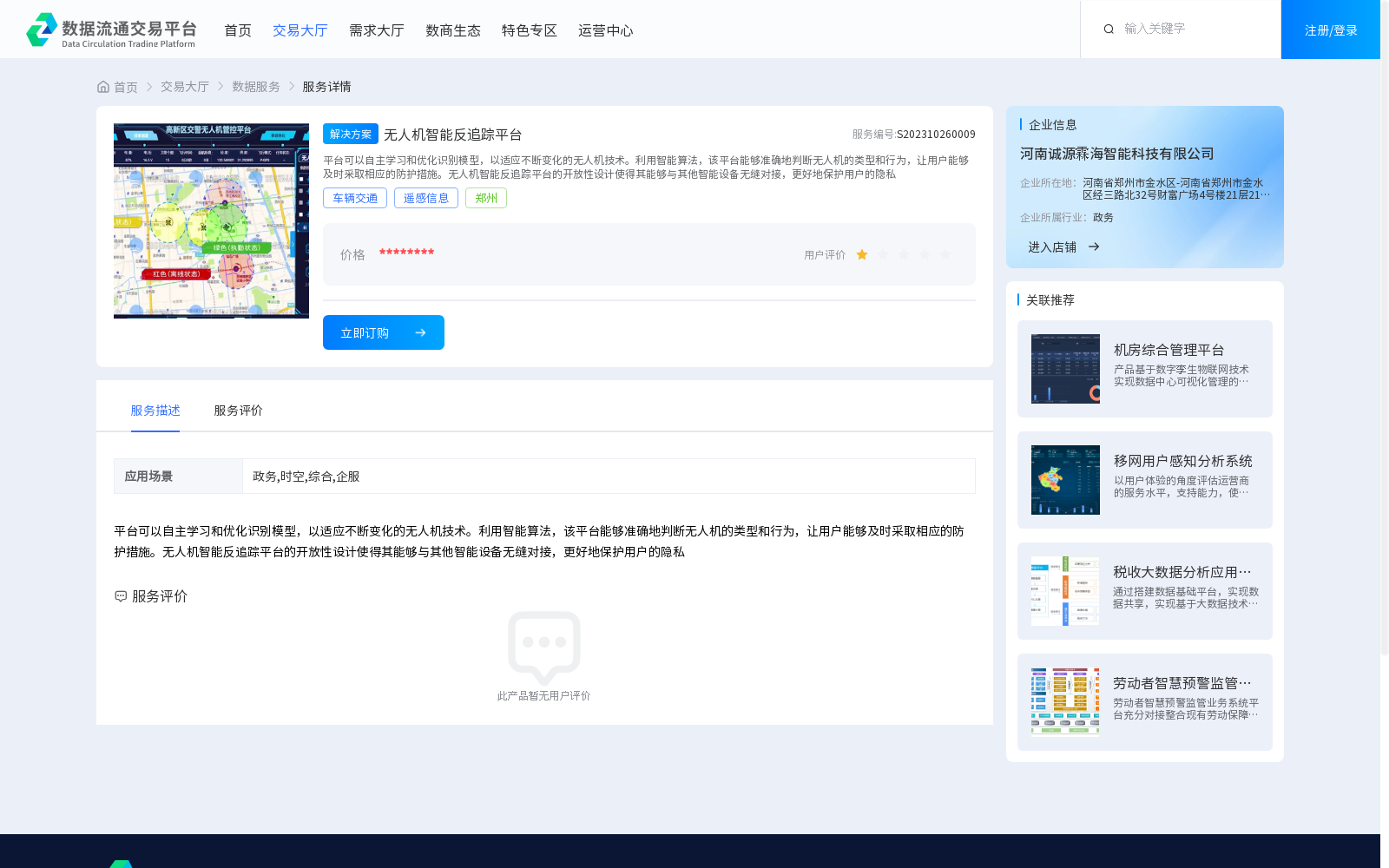Go to 数据服务 in the breadcrumb
Image resolution: width=1389 pixels, height=868 pixels.
click(256, 87)
